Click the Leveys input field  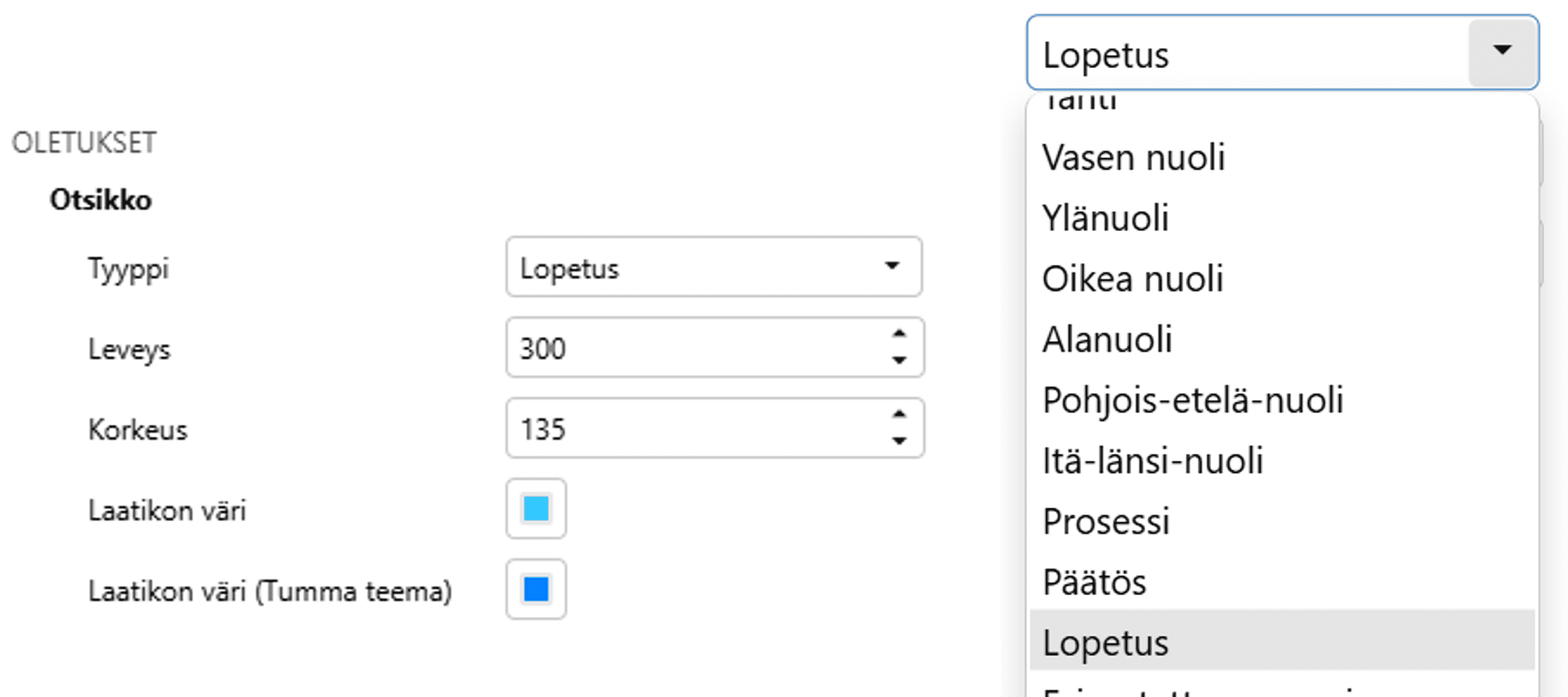694,348
